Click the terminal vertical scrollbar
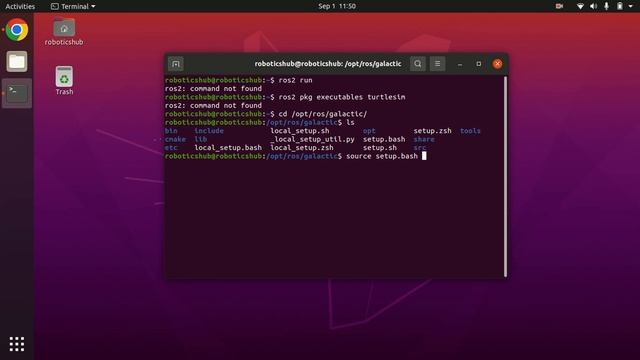This screenshot has width=640, height=360. click(505, 177)
